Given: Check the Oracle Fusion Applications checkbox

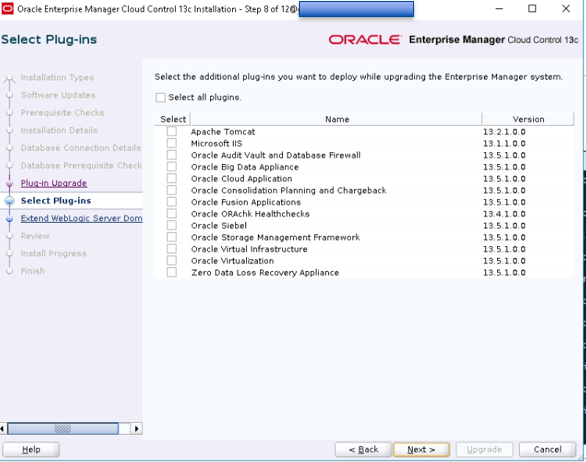Looking at the screenshot, I should pyautogui.click(x=172, y=202).
